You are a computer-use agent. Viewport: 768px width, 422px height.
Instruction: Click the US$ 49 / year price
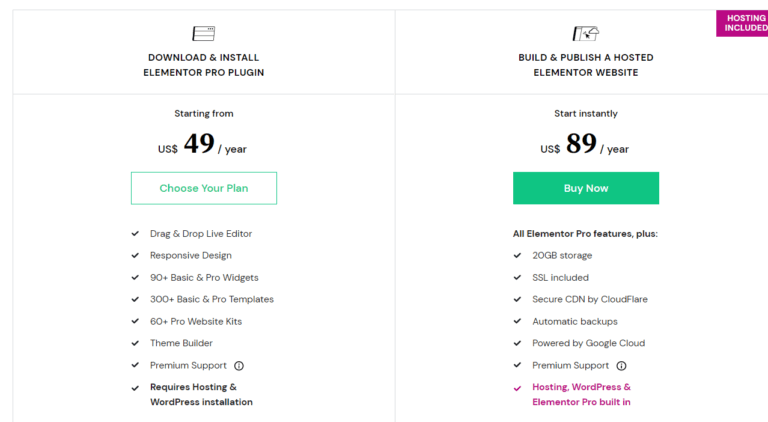click(x=203, y=146)
